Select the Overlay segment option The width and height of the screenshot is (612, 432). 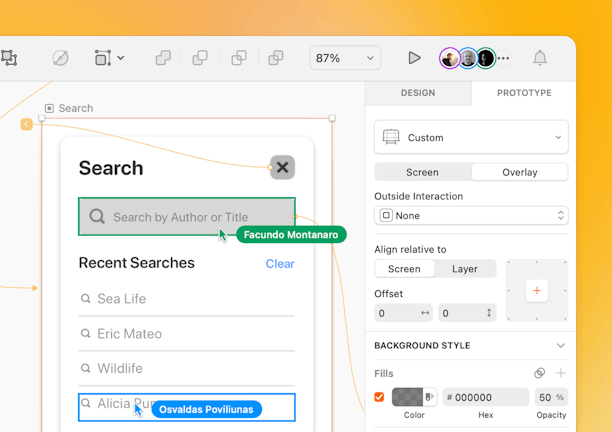pos(519,172)
